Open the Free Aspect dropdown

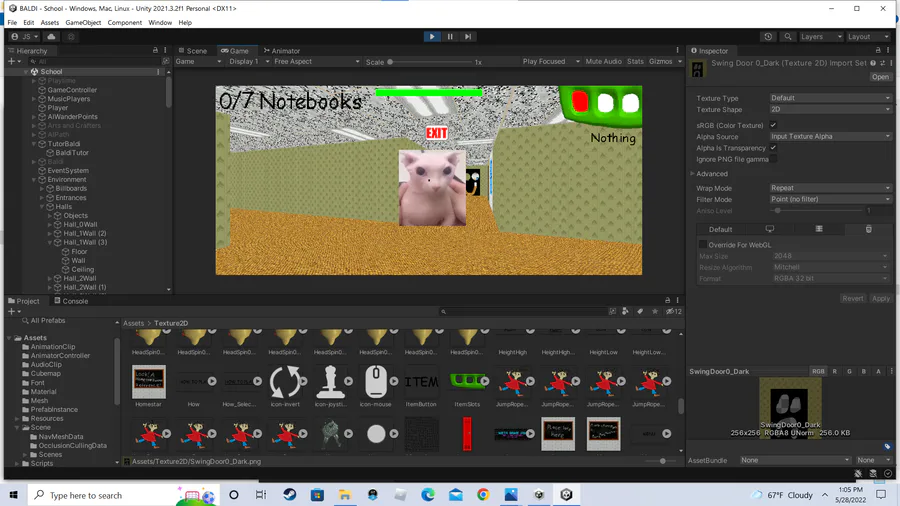click(316, 61)
